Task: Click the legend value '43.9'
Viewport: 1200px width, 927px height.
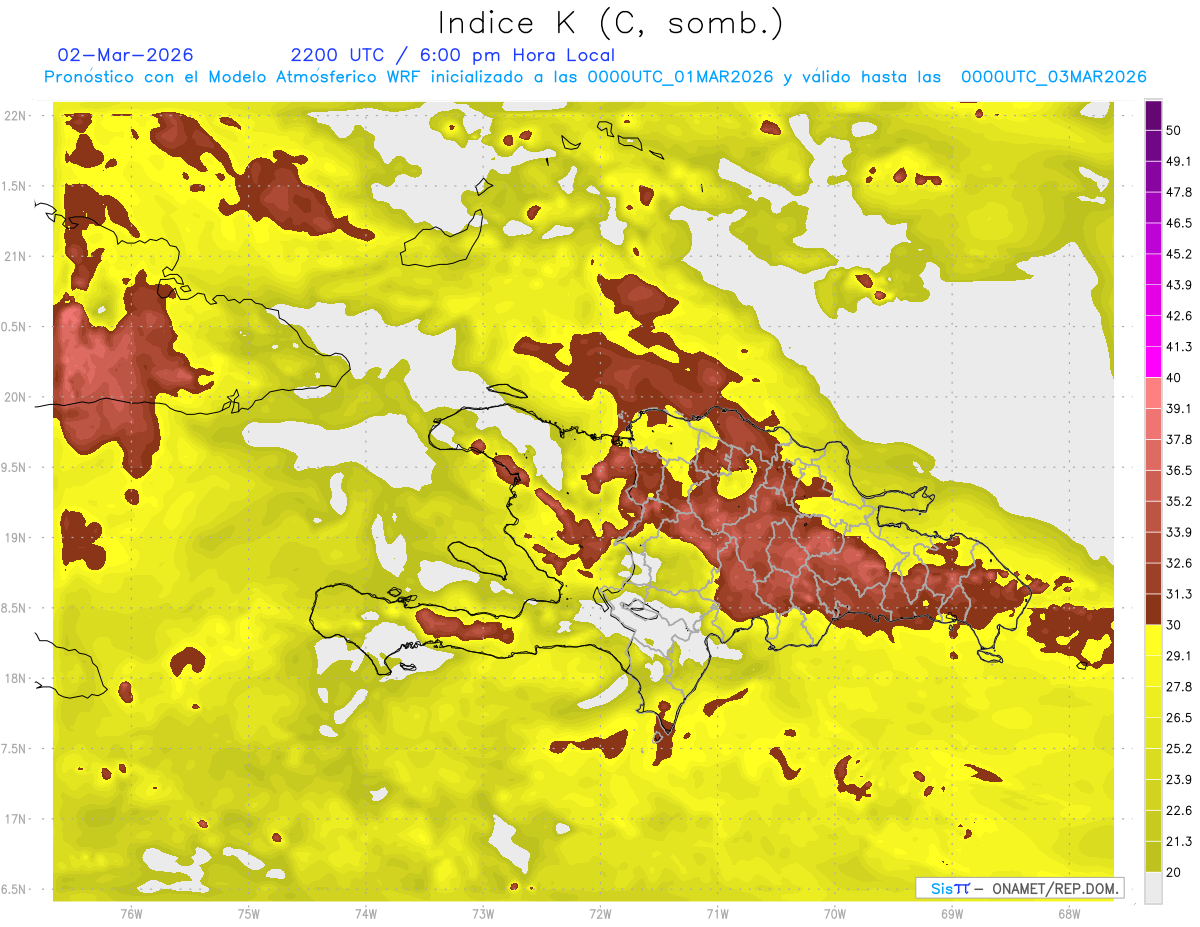Action: click(x=1180, y=285)
